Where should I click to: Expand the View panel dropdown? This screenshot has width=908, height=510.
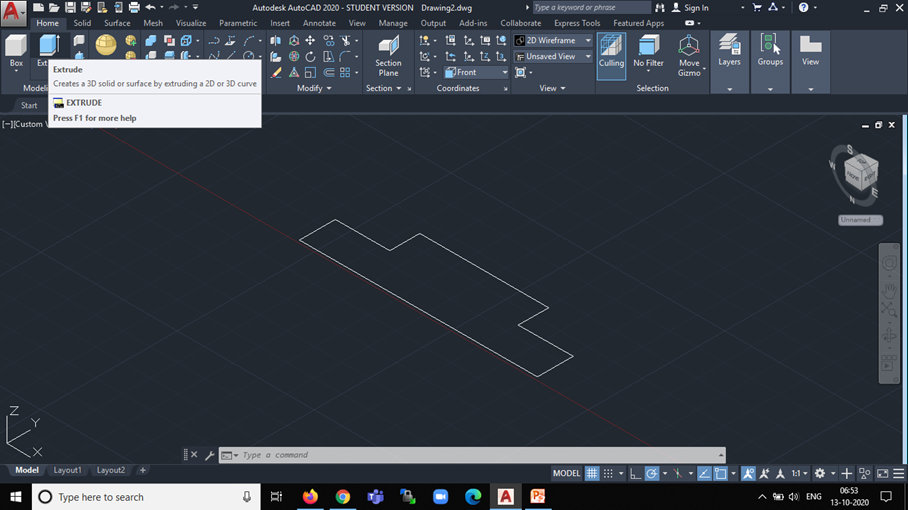click(552, 88)
